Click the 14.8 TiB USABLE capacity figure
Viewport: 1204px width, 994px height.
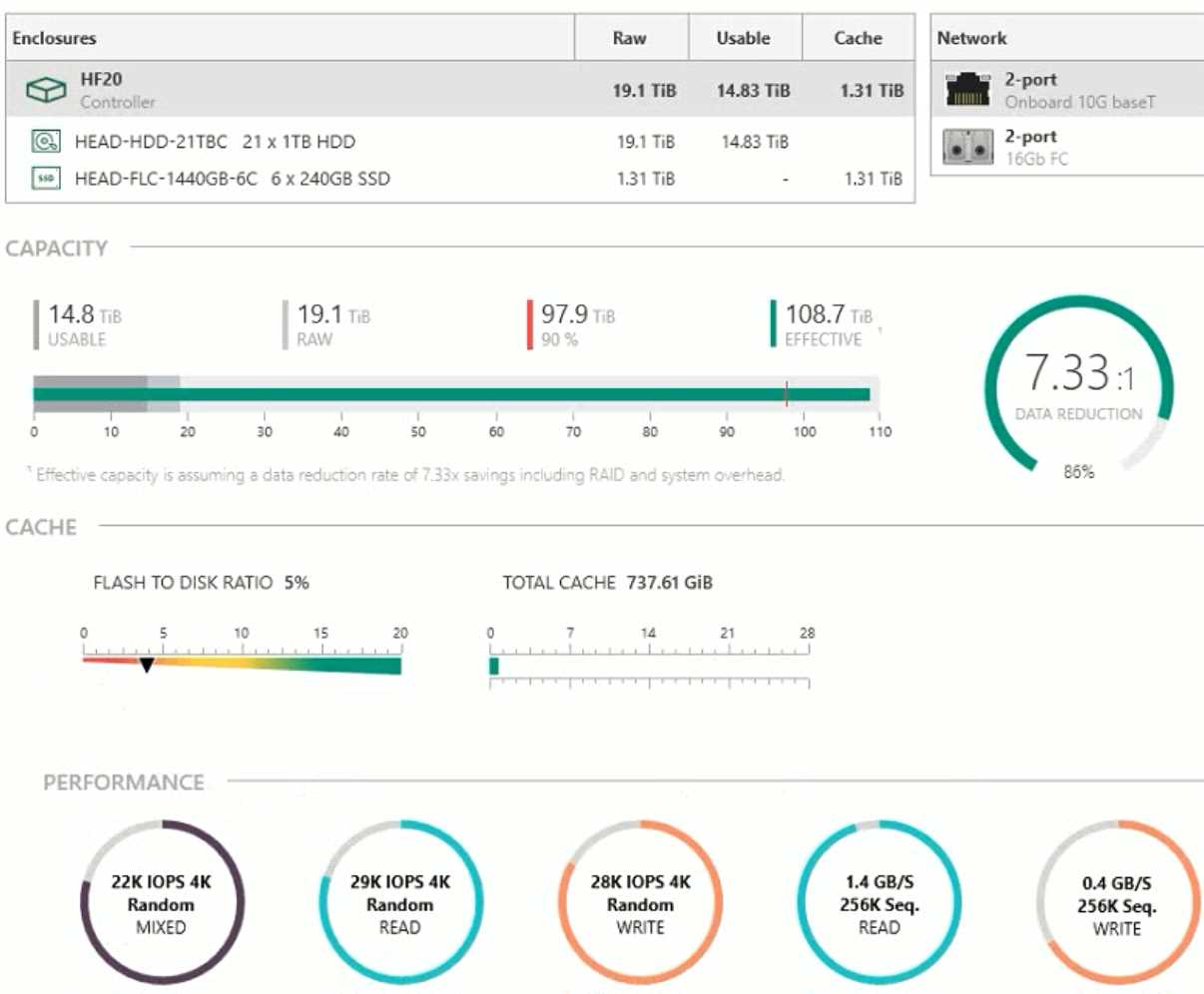pyautogui.click(x=78, y=325)
